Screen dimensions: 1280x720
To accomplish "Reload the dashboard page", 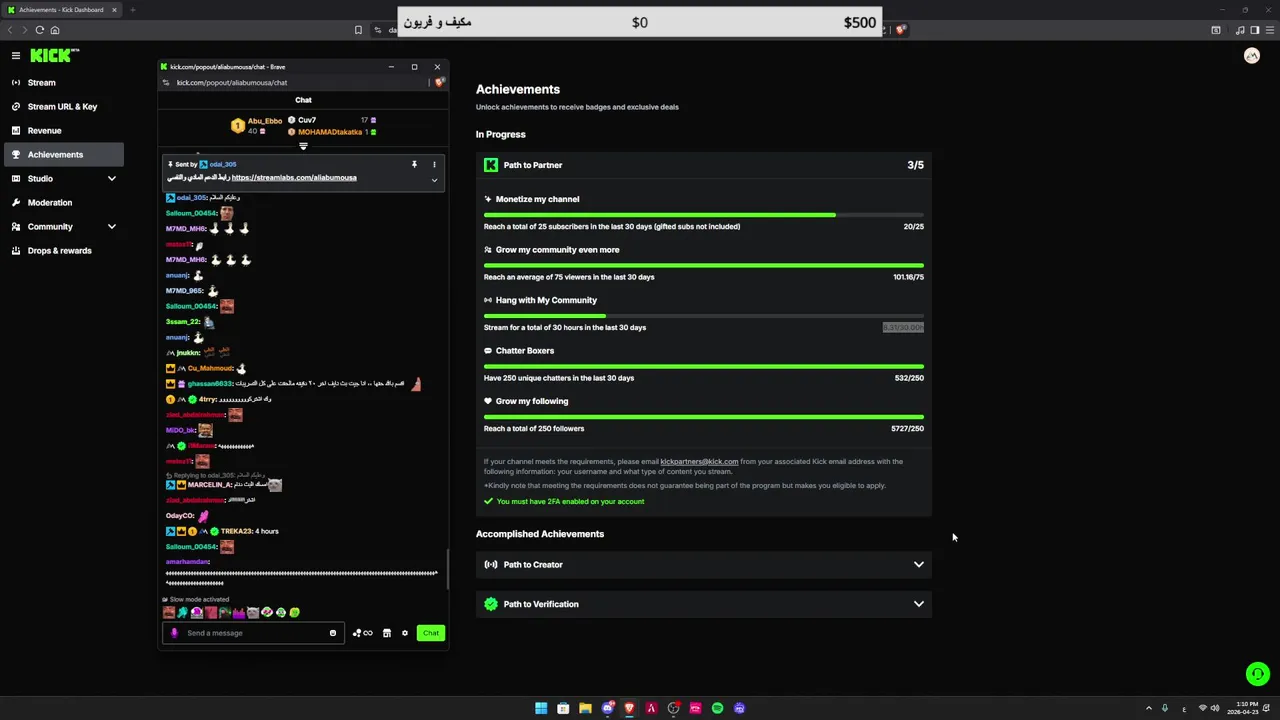I will (x=39, y=30).
